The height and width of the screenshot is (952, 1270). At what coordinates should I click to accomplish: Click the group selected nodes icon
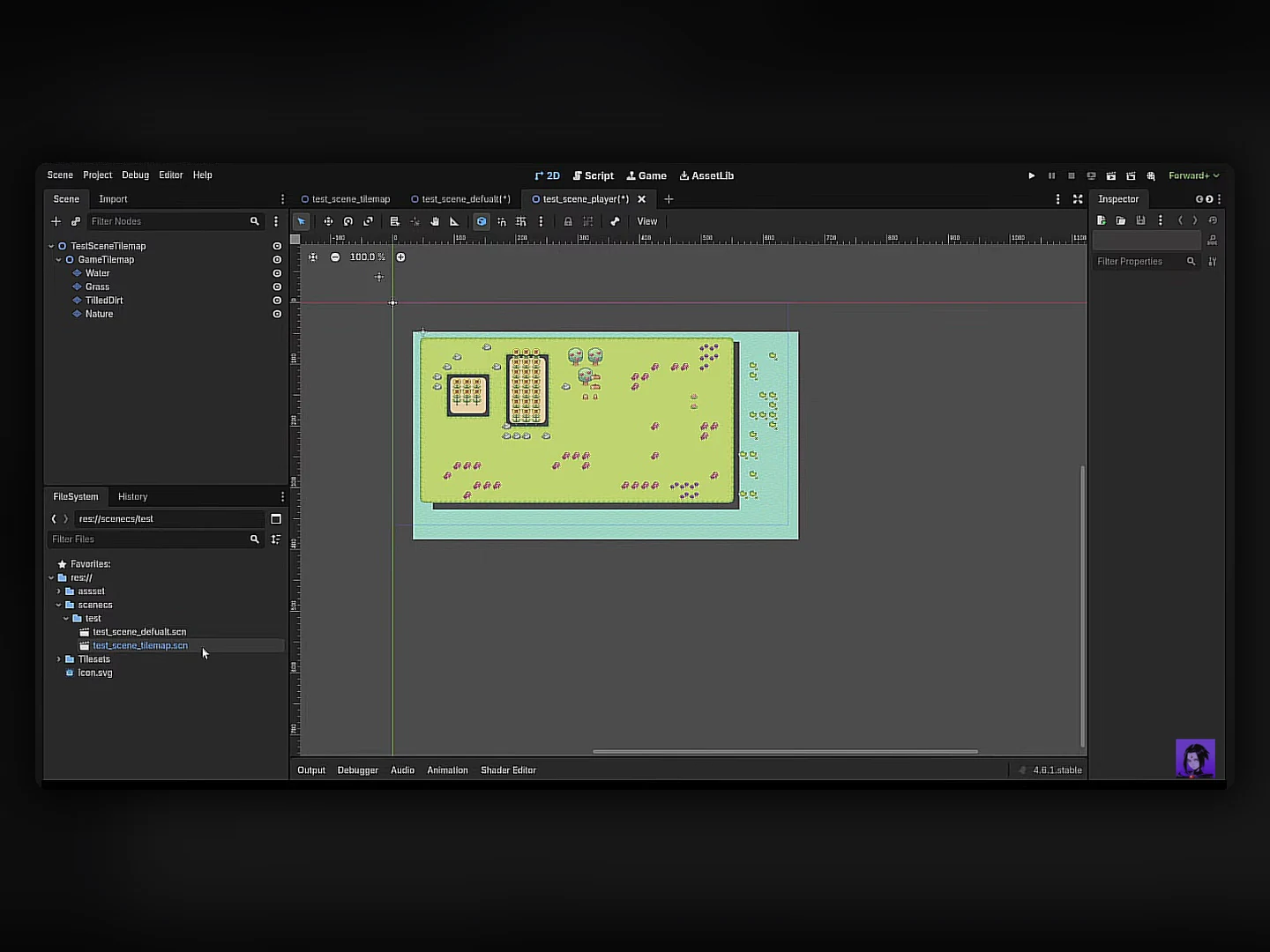pyautogui.click(x=588, y=221)
